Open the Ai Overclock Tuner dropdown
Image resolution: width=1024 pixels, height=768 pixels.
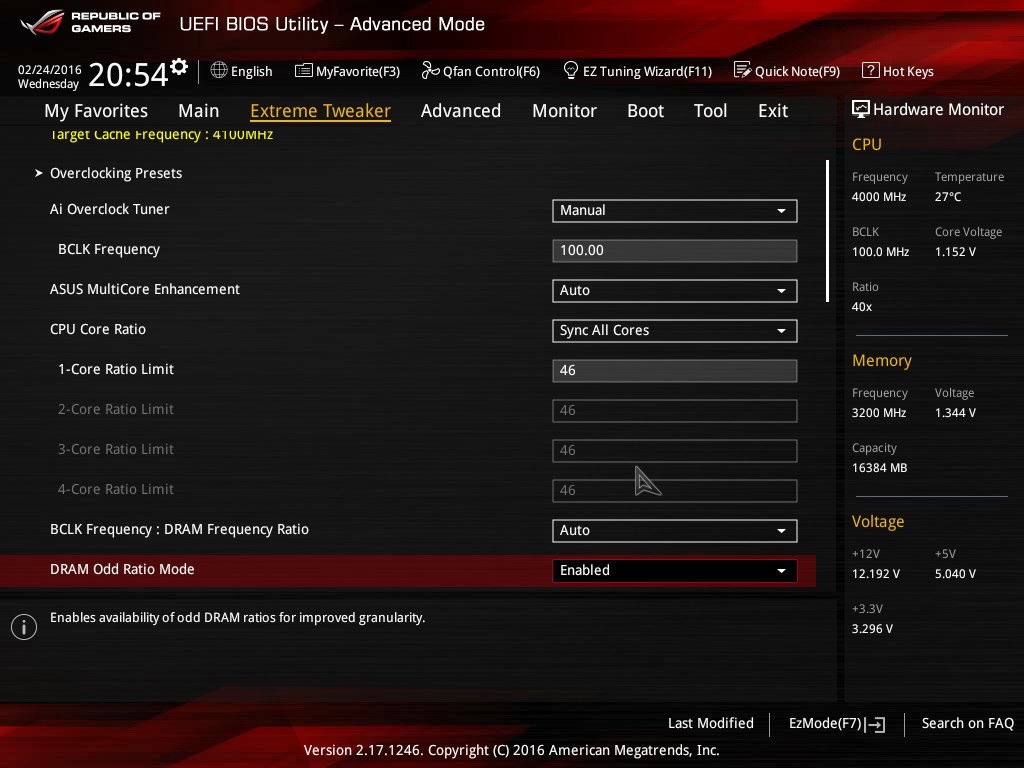(x=675, y=210)
